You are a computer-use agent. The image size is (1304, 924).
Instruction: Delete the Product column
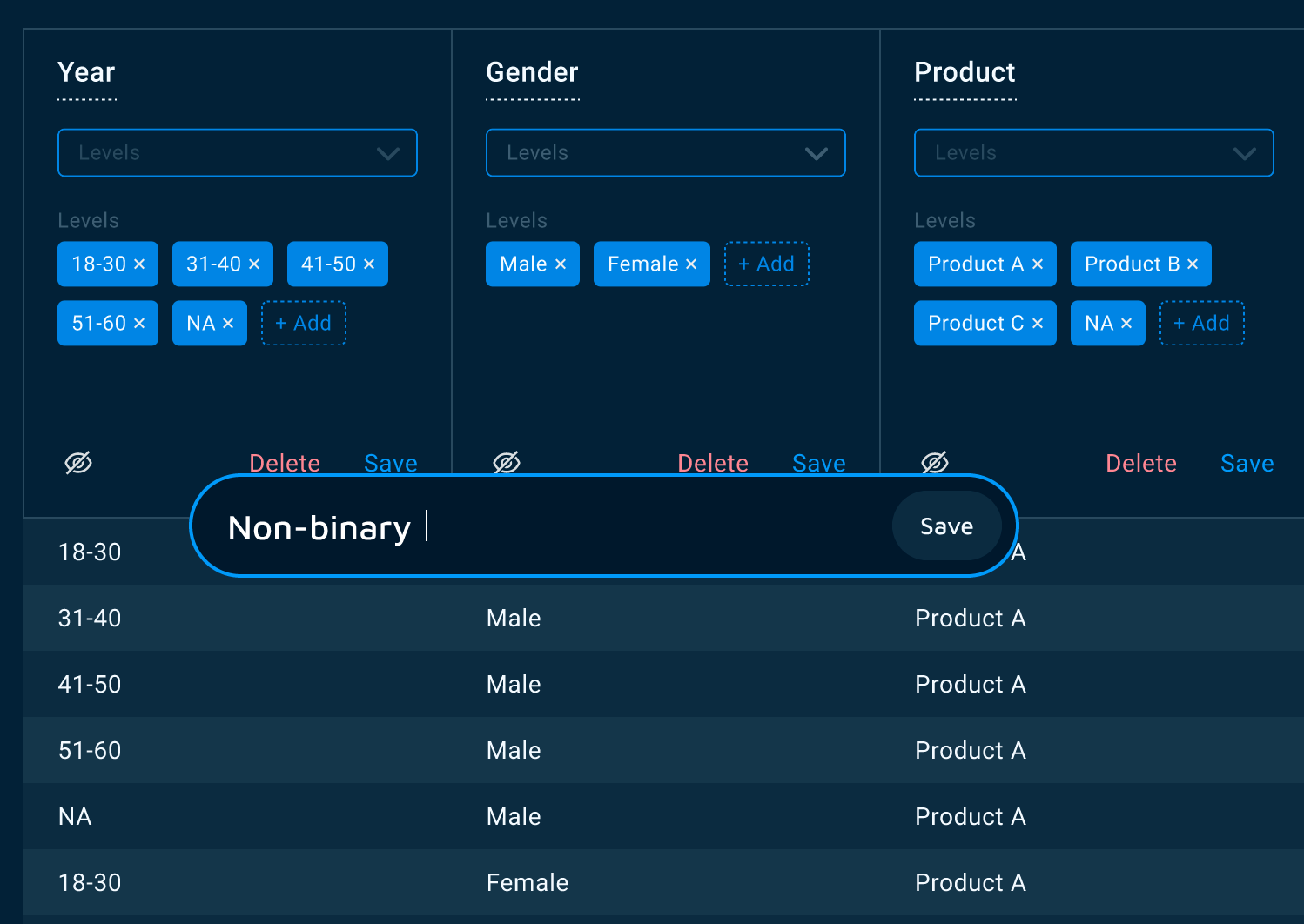click(1140, 464)
